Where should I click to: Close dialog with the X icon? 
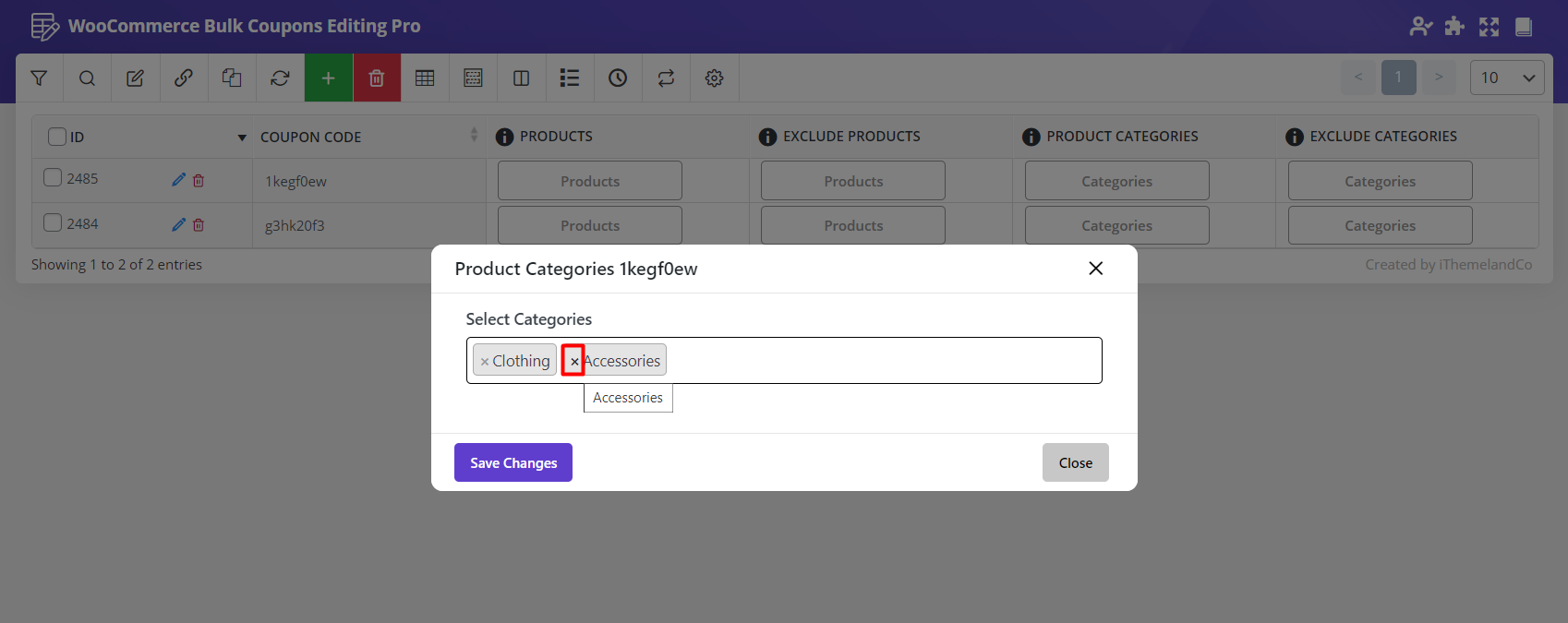click(1095, 269)
